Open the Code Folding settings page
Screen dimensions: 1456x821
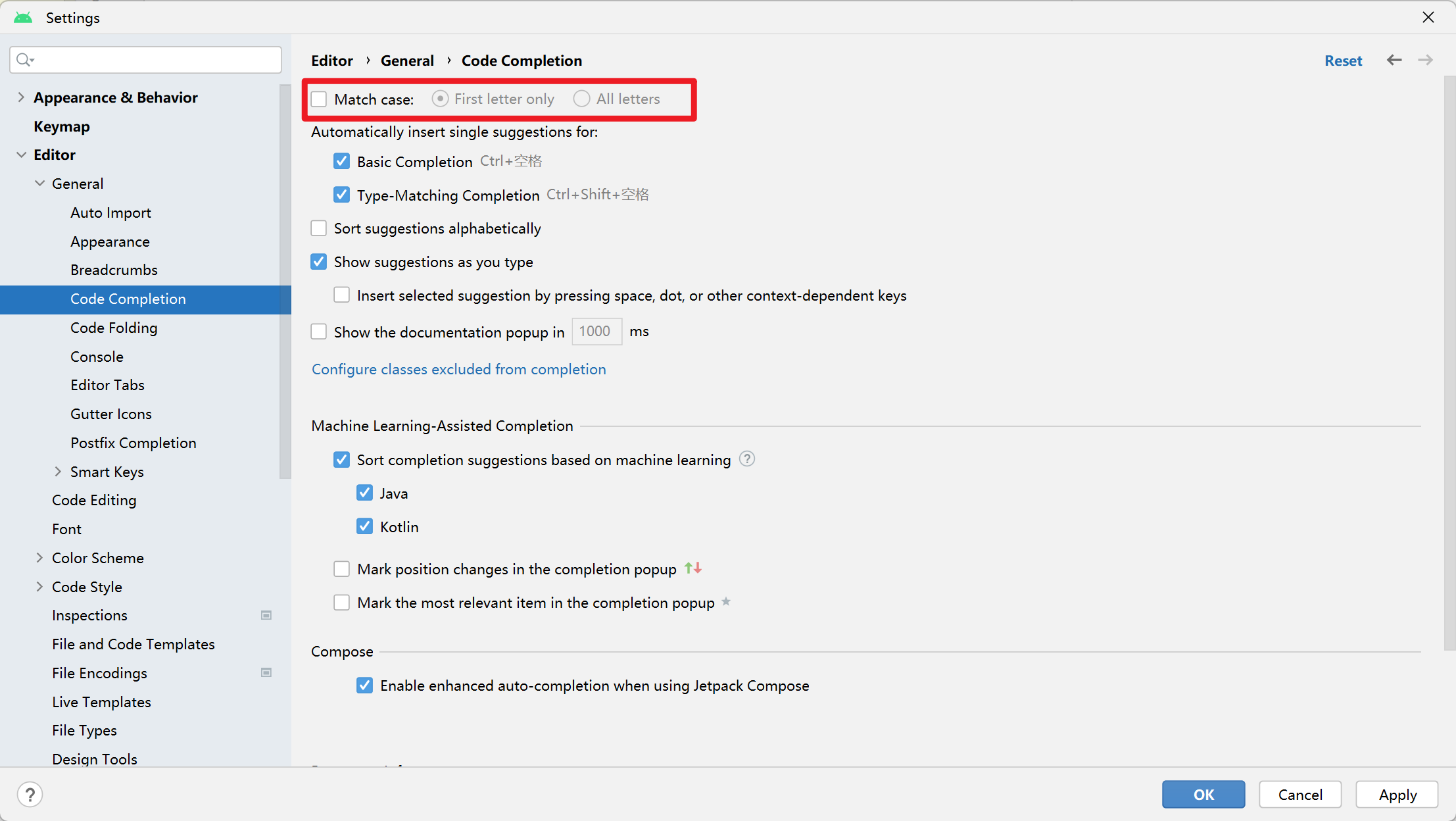coord(113,327)
